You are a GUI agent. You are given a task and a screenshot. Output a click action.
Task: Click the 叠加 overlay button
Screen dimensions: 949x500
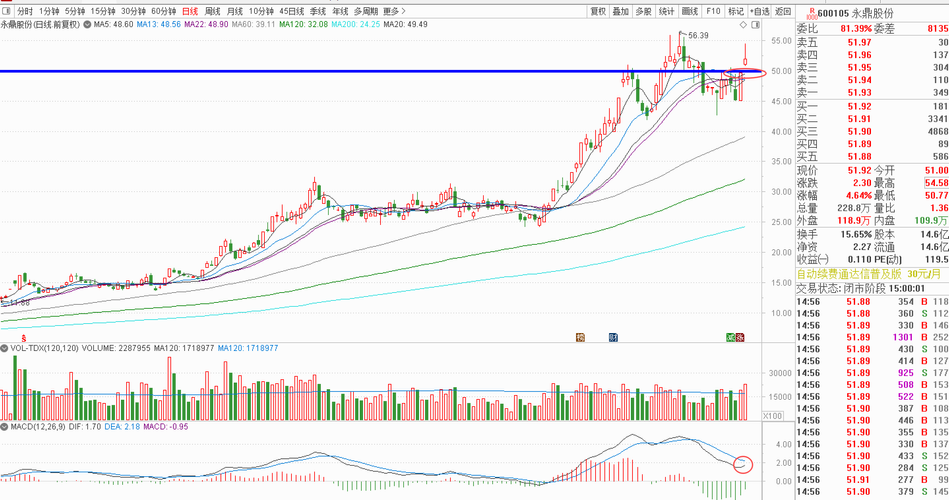click(620, 12)
